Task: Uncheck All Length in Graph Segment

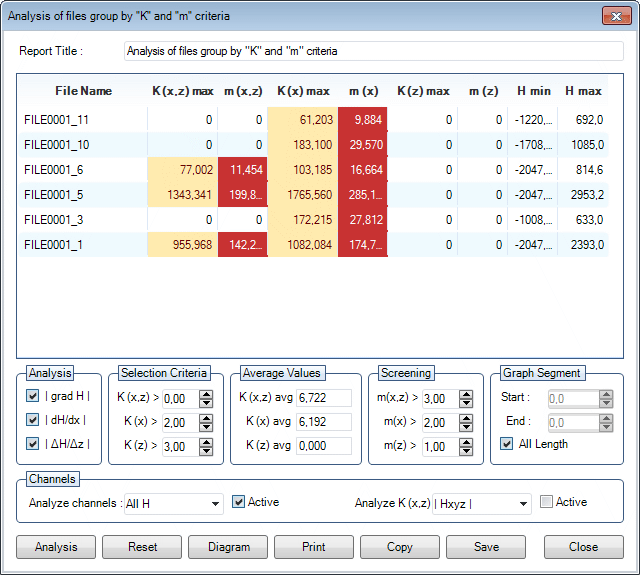Action: pos(507,444)
